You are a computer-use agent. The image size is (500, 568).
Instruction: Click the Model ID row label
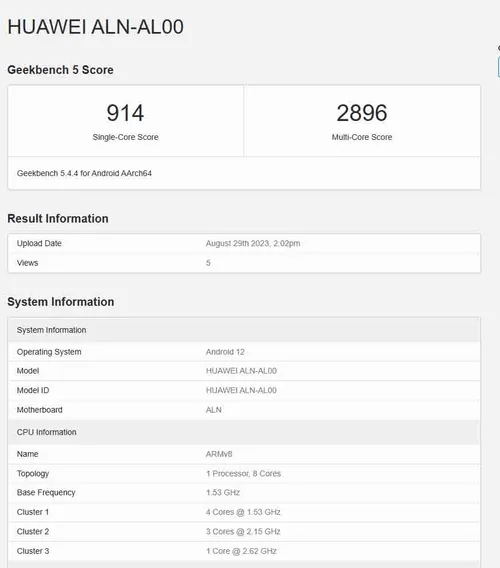click(x=33, y=390)
